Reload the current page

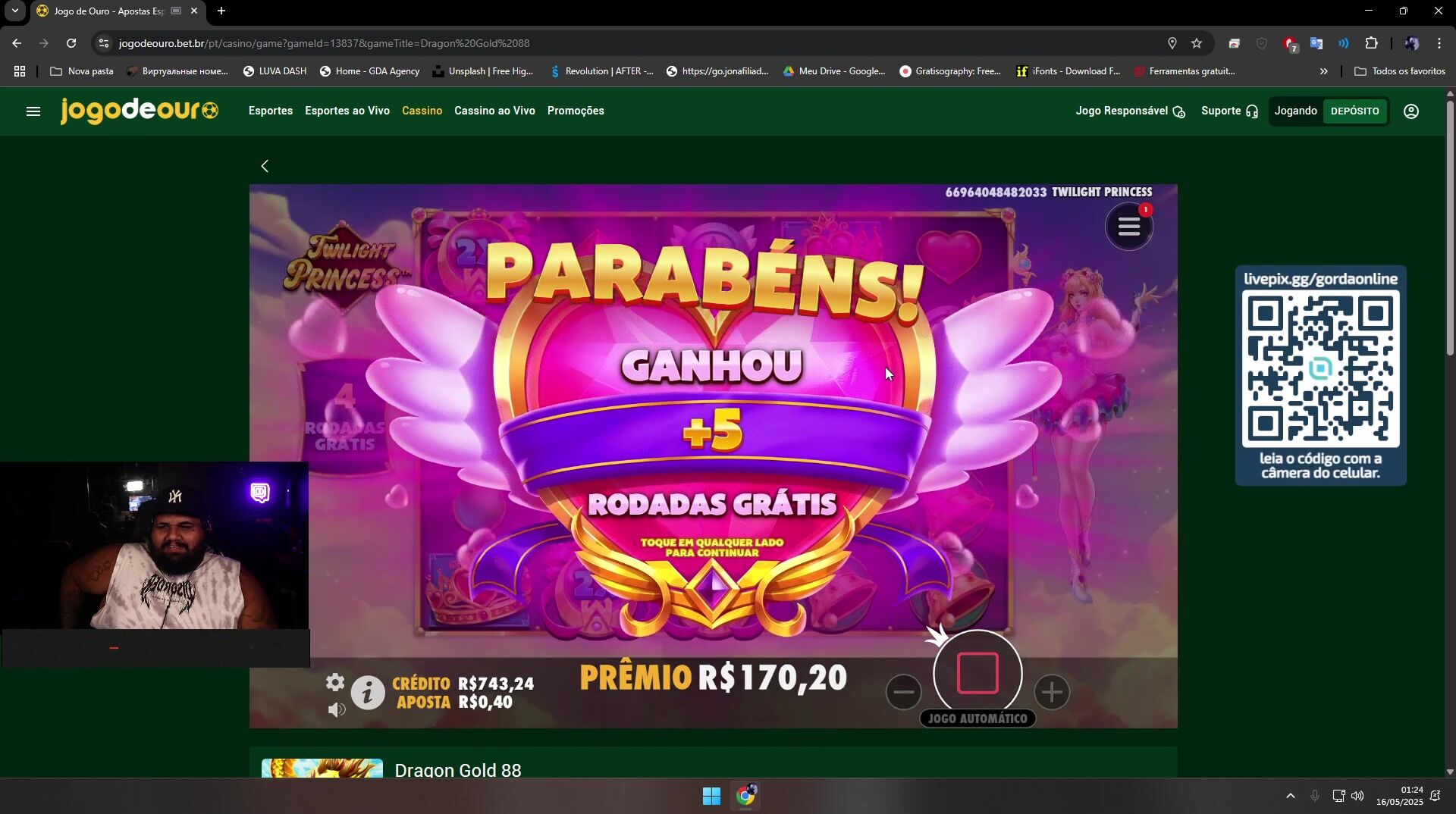[71, 43]
